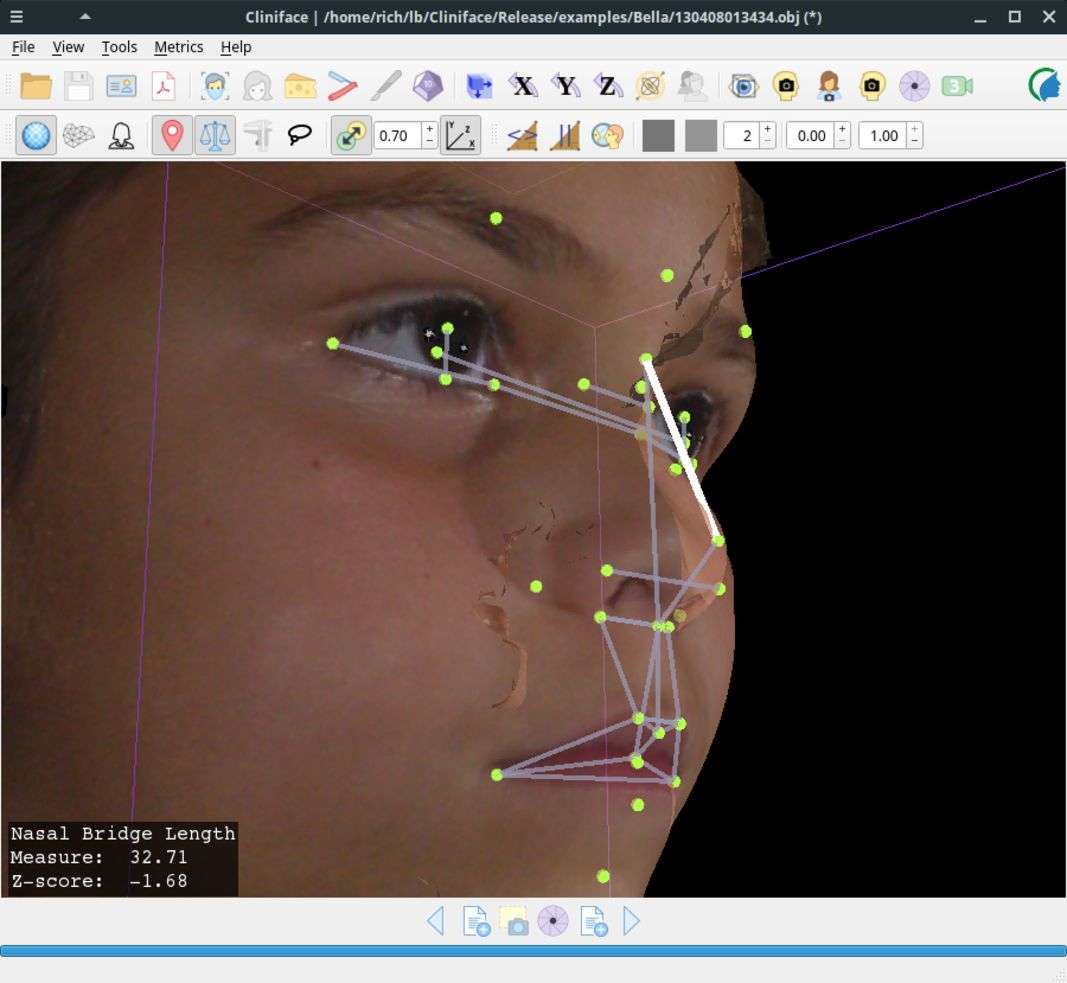Toggle the balance scales metrics button

click(214, 135)
